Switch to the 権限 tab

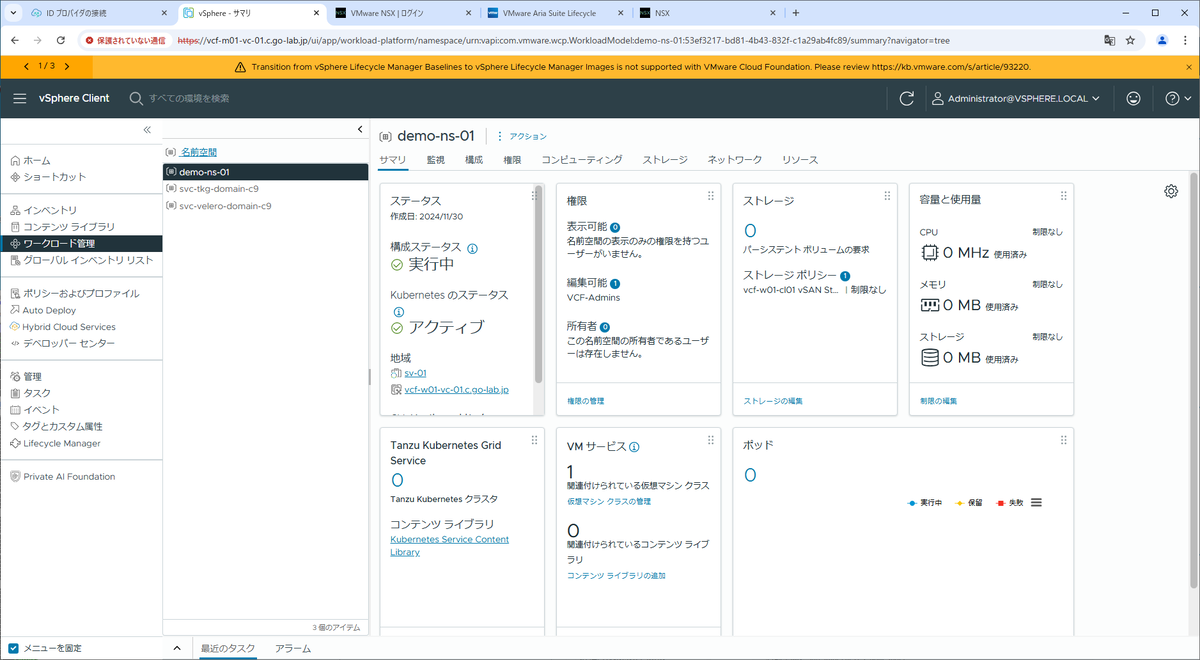pos(512,160)
